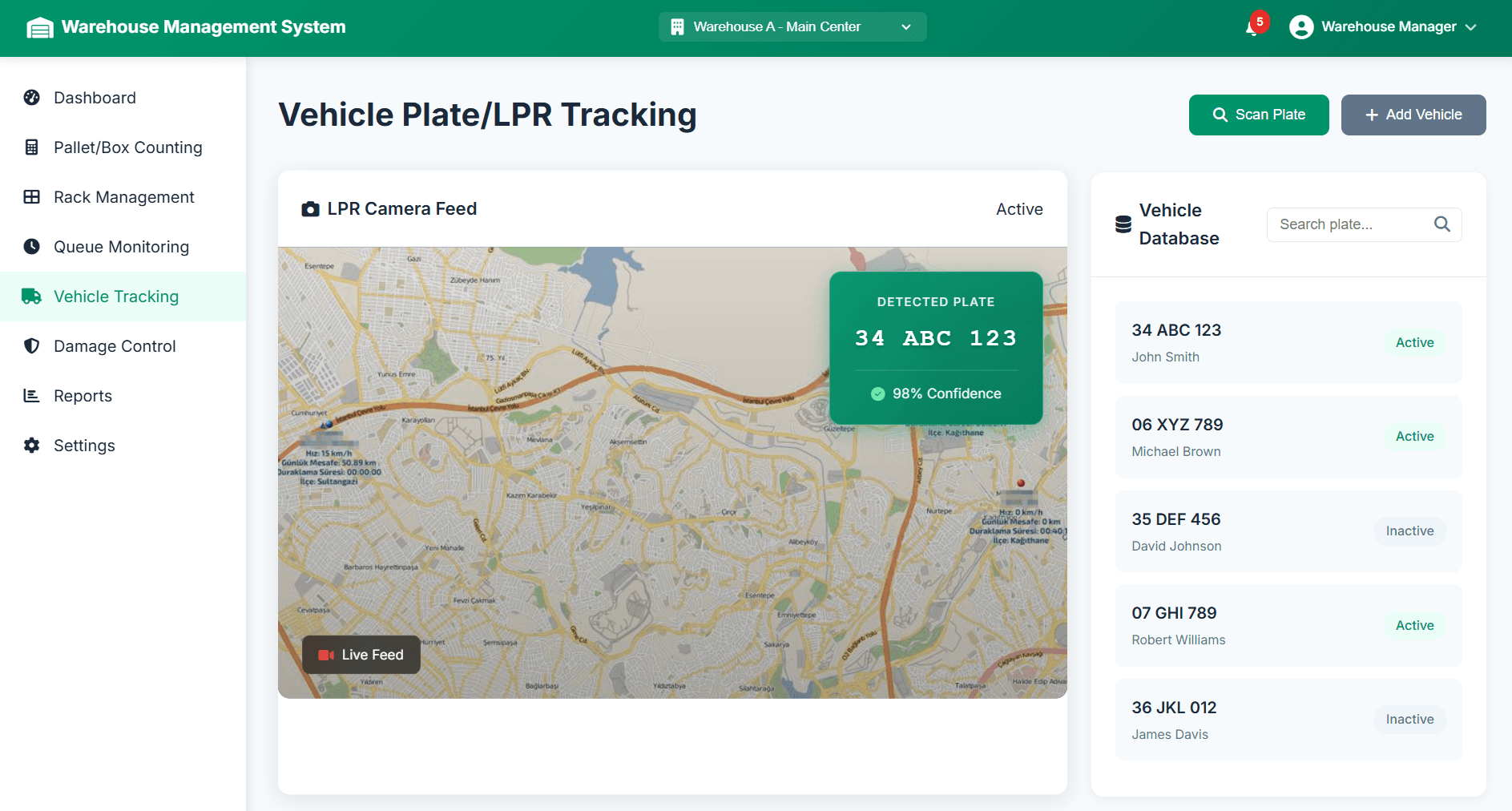
Task: Click the Live Feed badge on camera
Action: coord(361,655)
